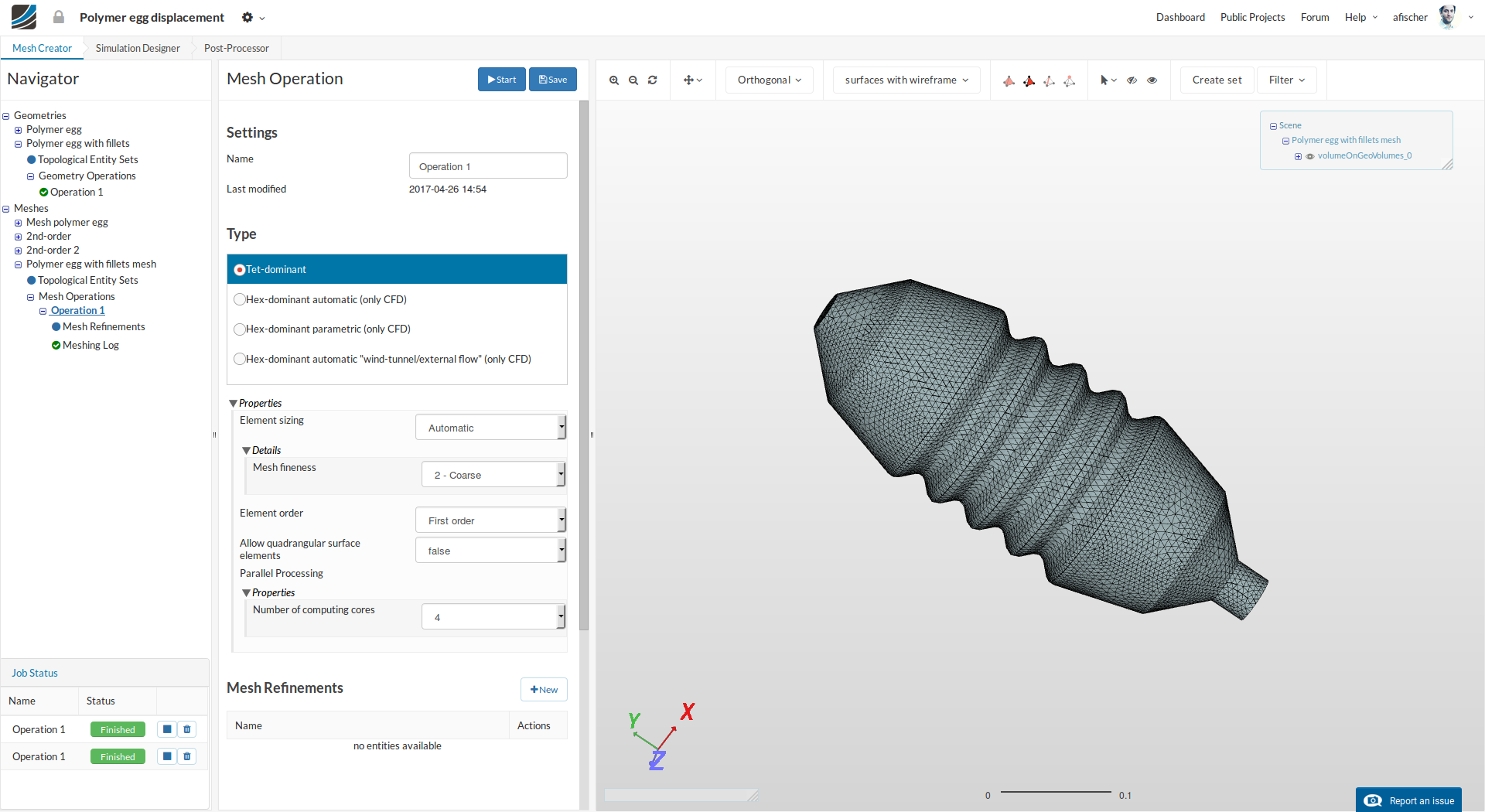Open the Orthogonal projection dropdown

click(x=768, y=80)
